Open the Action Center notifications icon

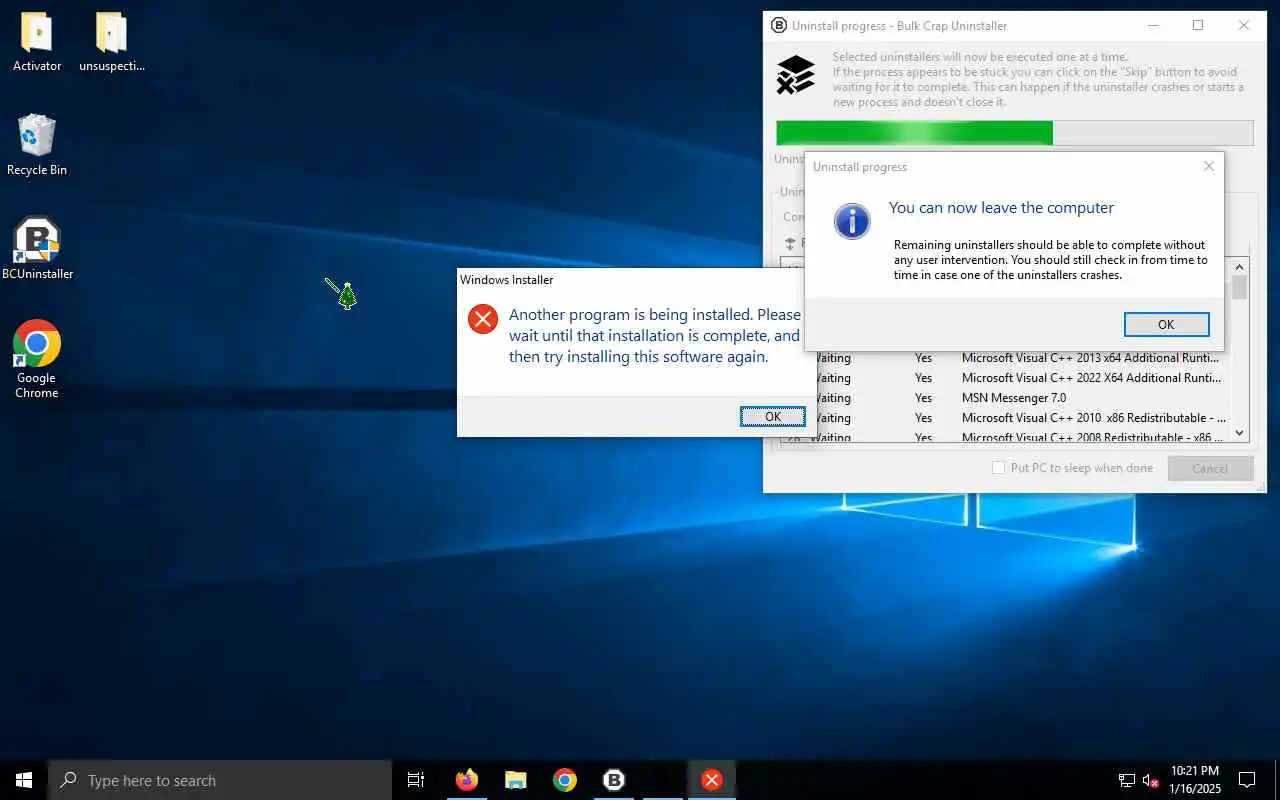pos(1247,780)
